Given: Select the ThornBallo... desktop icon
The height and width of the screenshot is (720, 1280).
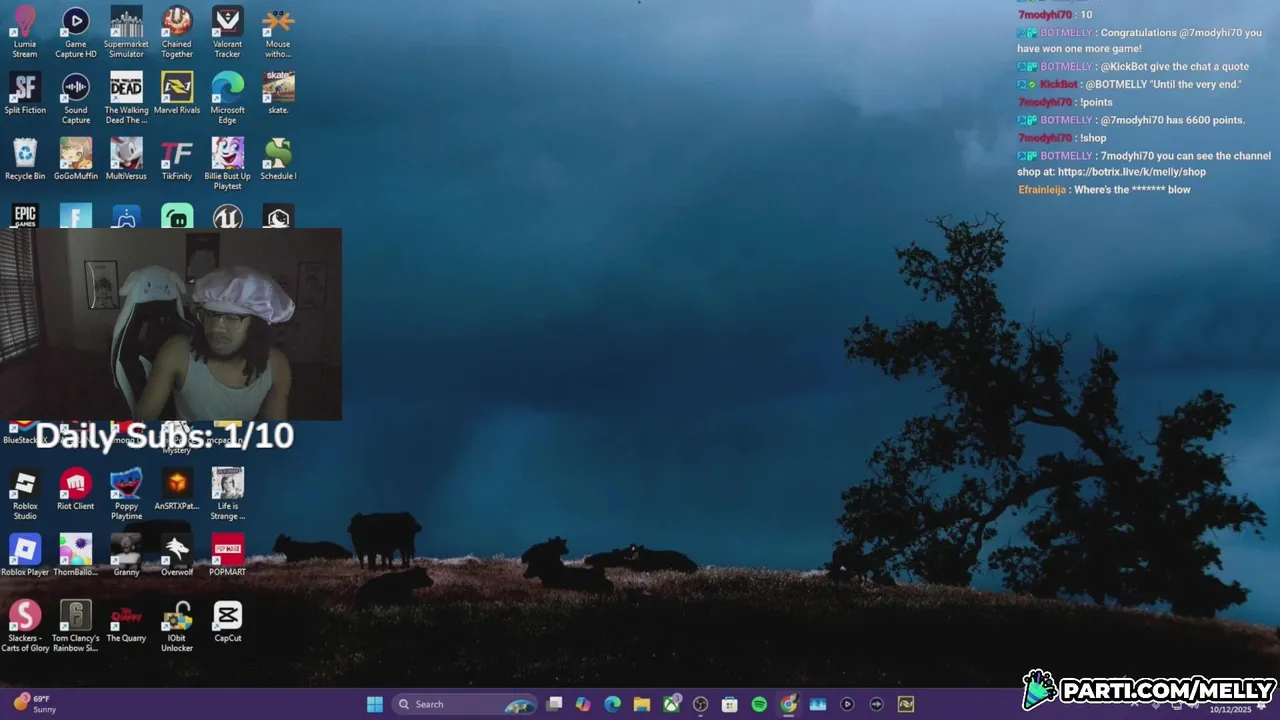Looking at the screenshot, I should 76,555.
